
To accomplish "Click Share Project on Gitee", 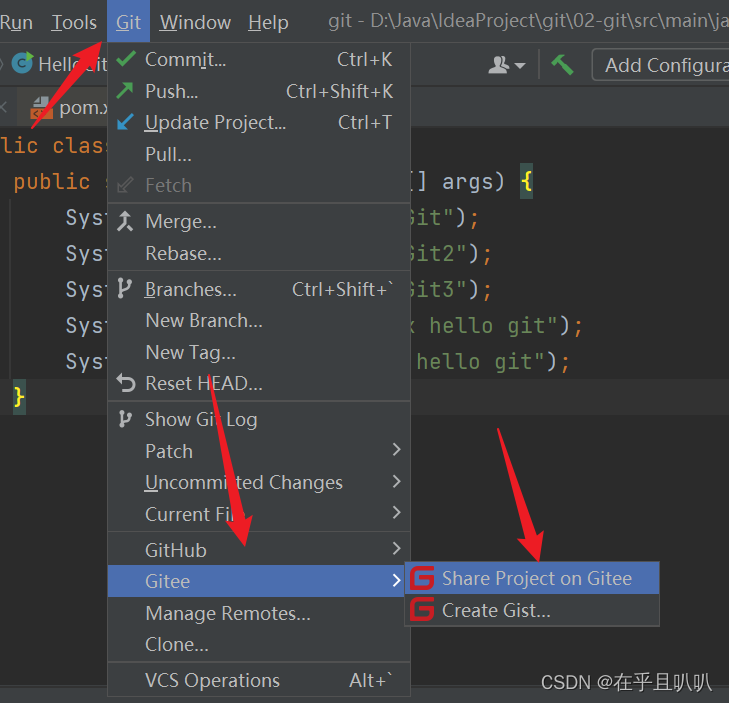I will [532, 578].
